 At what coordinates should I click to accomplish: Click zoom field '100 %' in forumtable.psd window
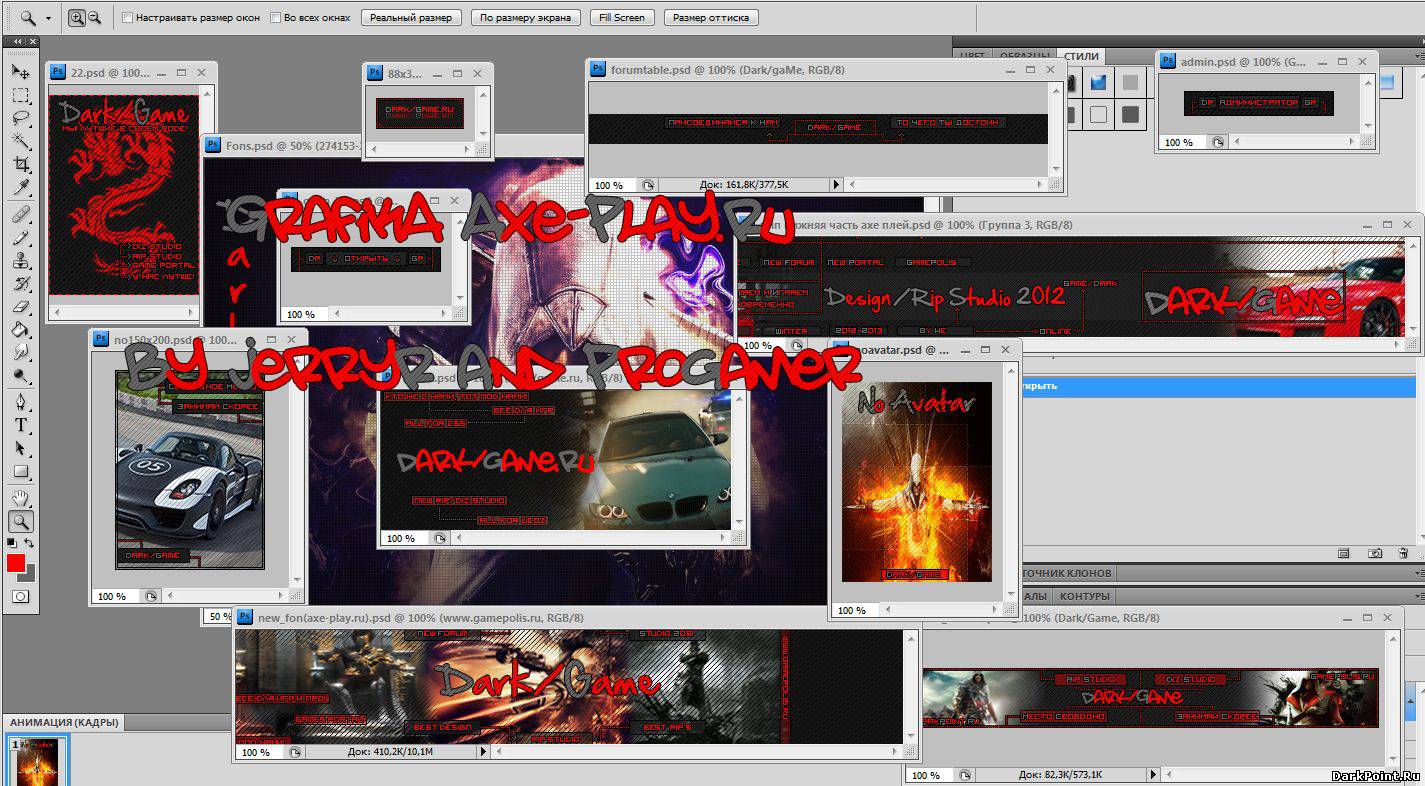click(610, 185)
